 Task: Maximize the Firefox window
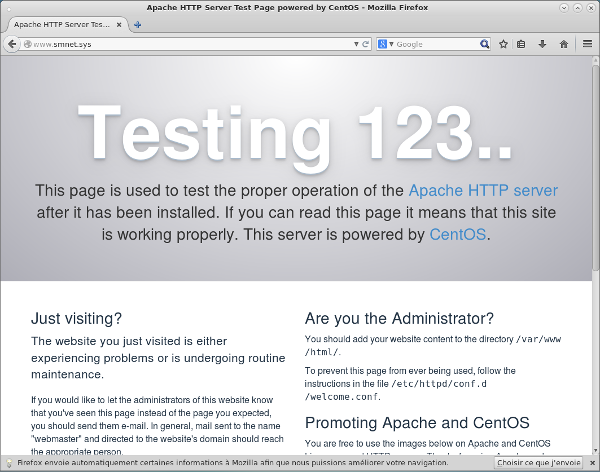pos(577,7)
